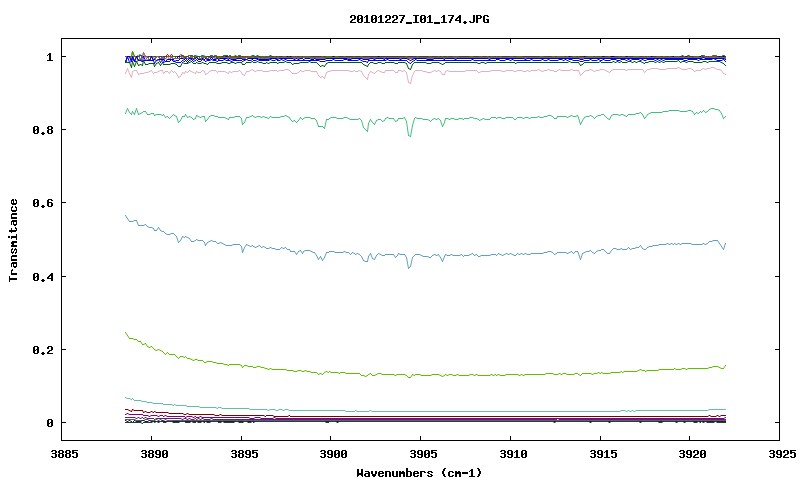Click the x-axis tick label 3885

click(65, 454)
